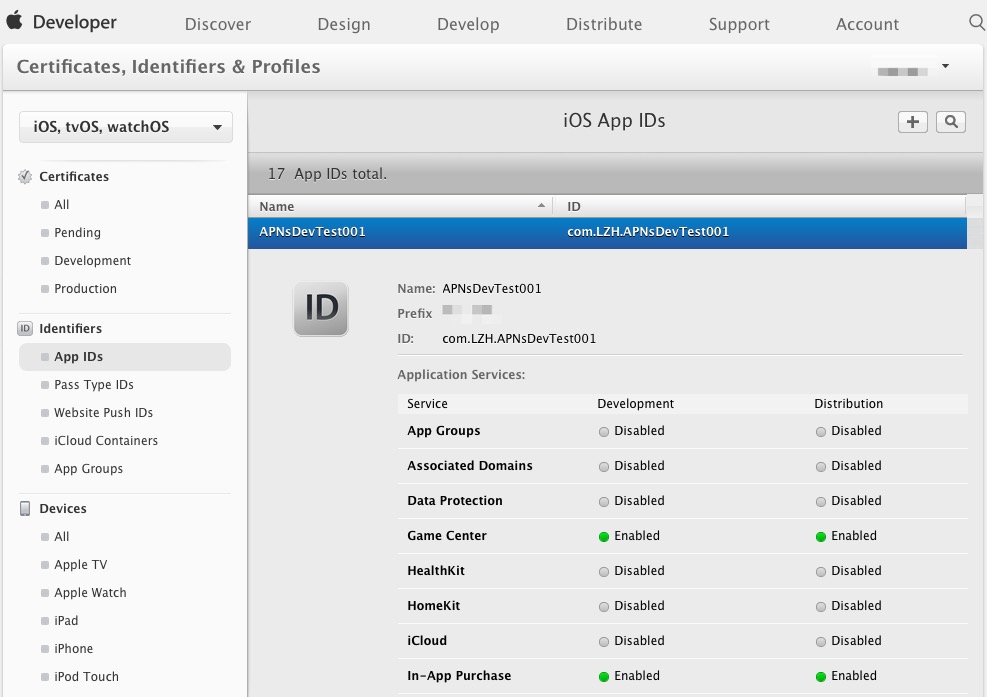
Task: Click iCloud Distribution disabled indicator
Action: [821, 642]
